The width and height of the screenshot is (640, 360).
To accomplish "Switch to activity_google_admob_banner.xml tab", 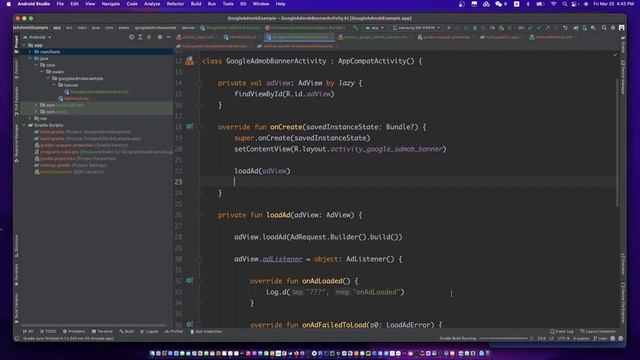I will coord(375,37).
